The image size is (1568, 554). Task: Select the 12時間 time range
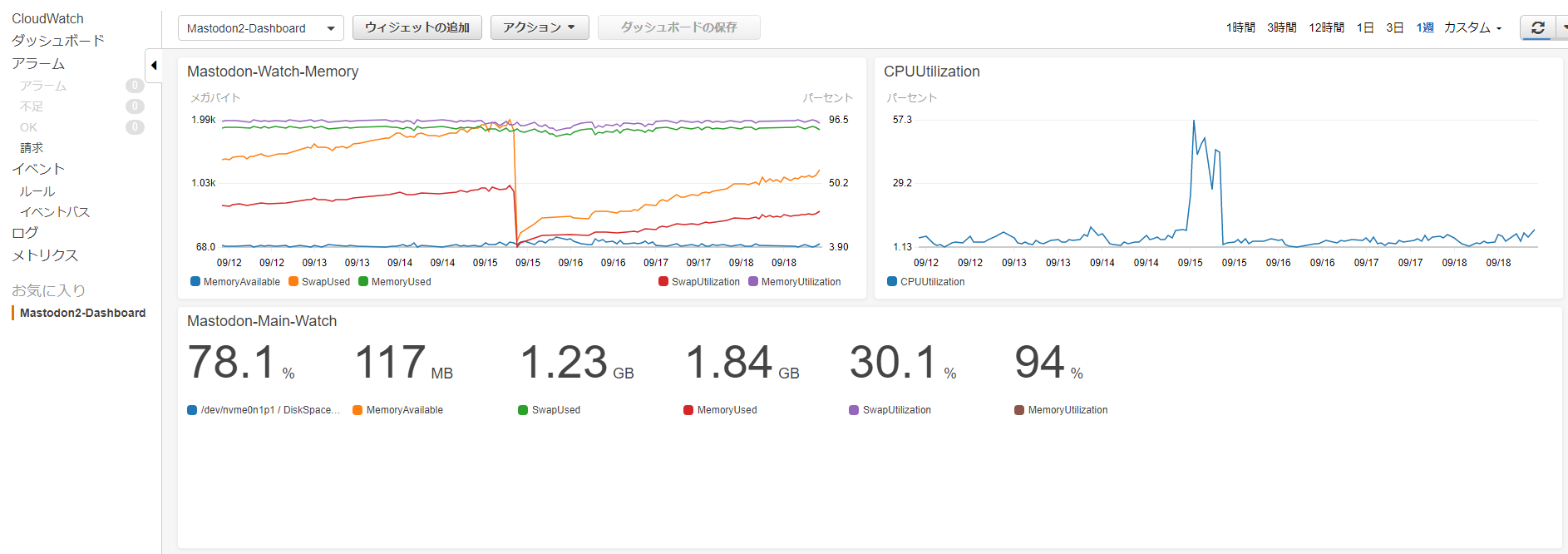[x=1326, y=27]
